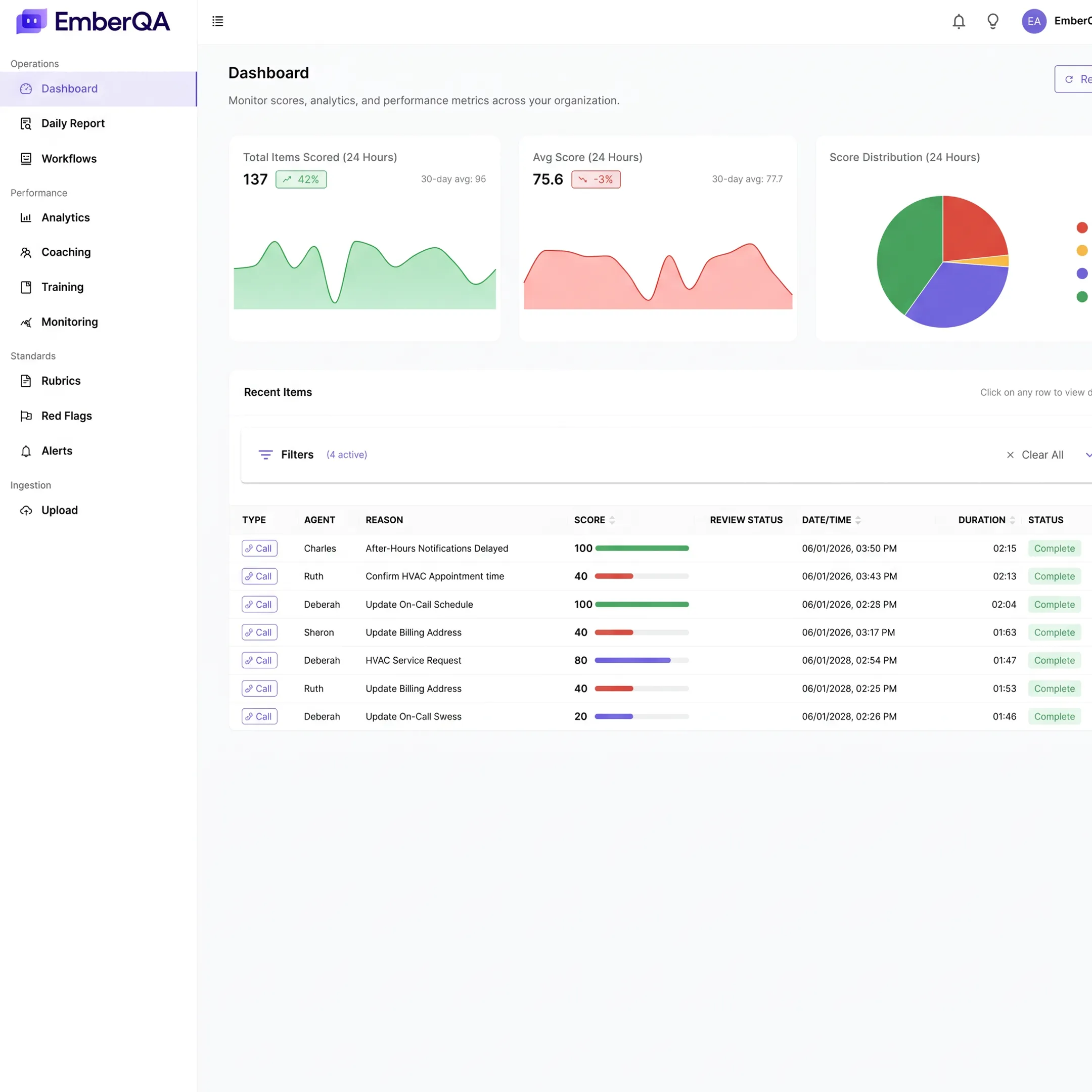Click the -3% decrease badge
Screen dimensions: 1092x1092
point(596,179)
